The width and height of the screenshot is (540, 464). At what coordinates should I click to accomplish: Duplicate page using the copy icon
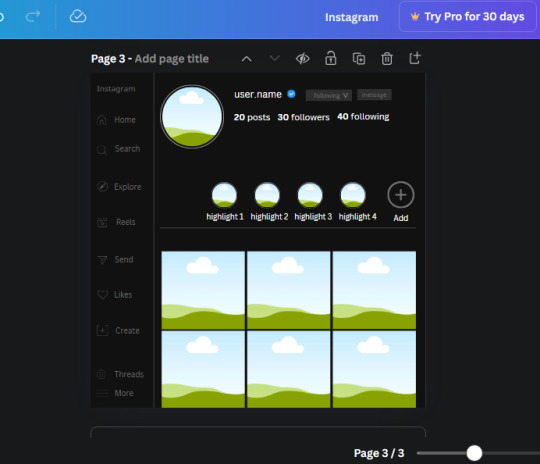pyautogui.click(x=359, y=59)
